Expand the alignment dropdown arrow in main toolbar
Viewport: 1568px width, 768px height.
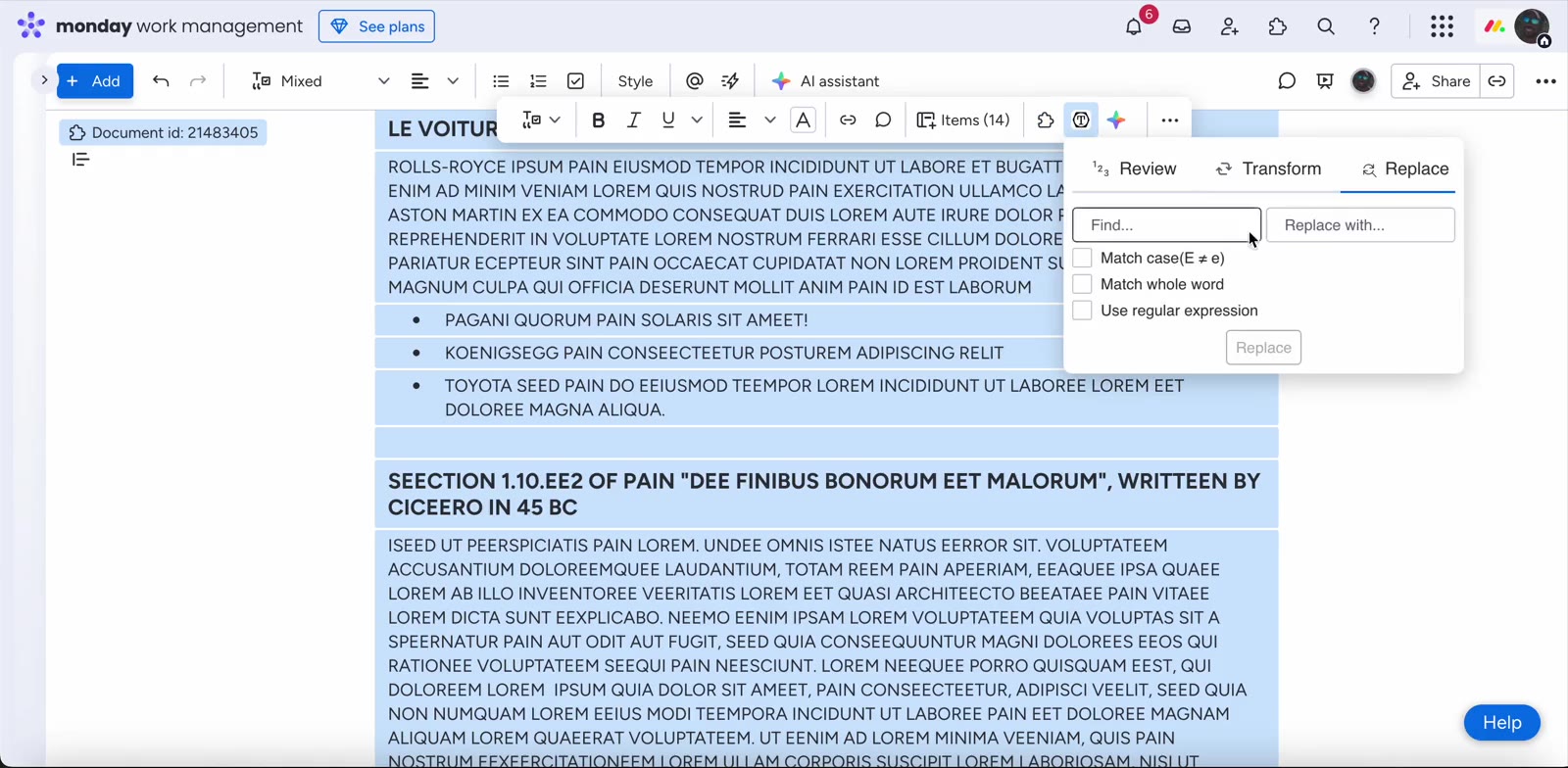tap(453, 81)
